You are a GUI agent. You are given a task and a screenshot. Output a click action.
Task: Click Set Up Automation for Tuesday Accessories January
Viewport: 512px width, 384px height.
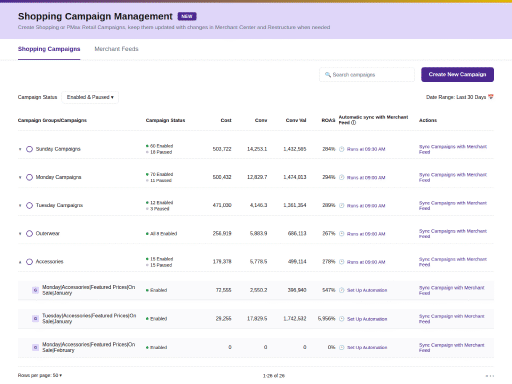[367, 319]
